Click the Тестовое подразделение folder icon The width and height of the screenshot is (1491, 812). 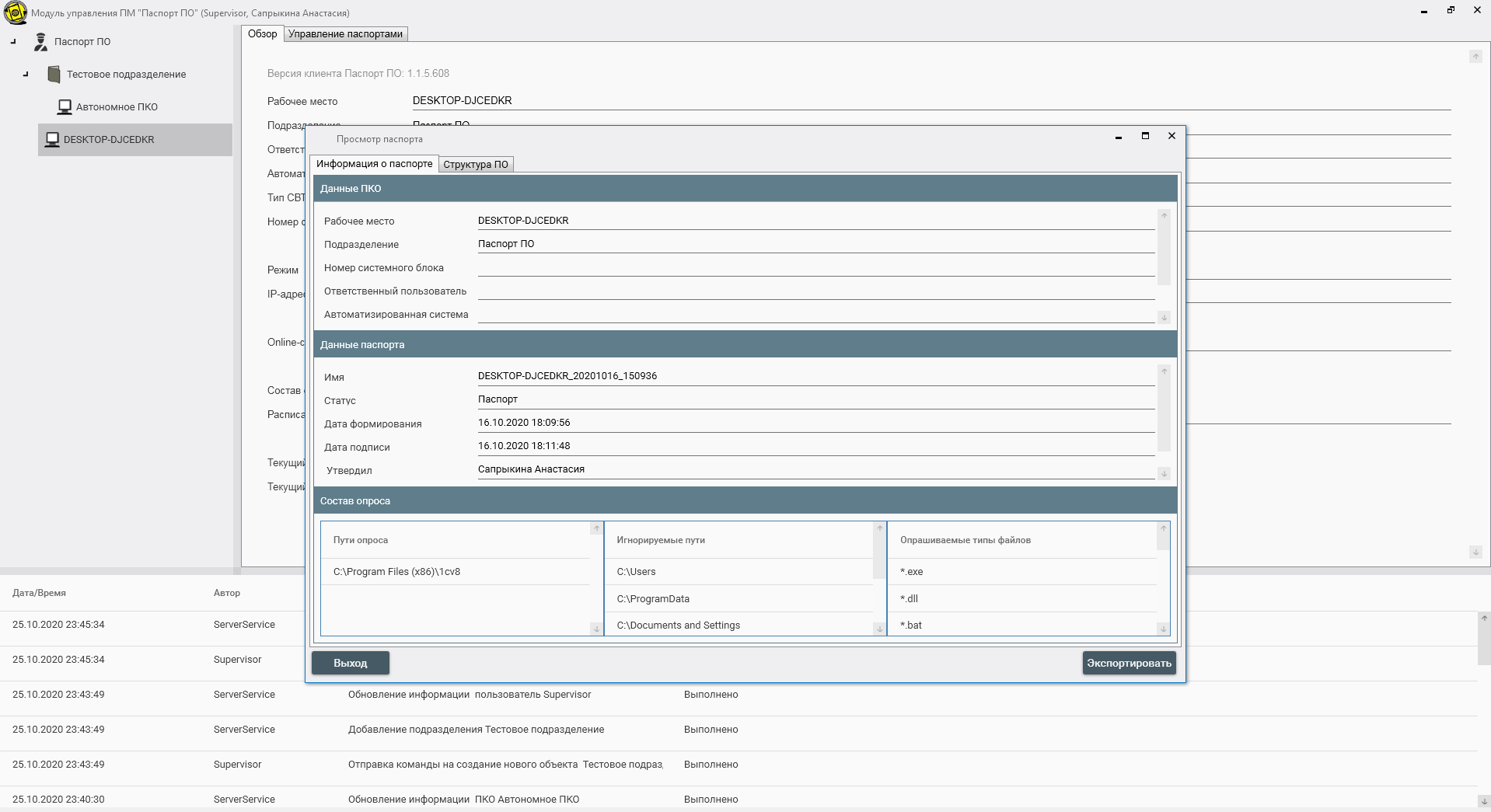point(54,75)
